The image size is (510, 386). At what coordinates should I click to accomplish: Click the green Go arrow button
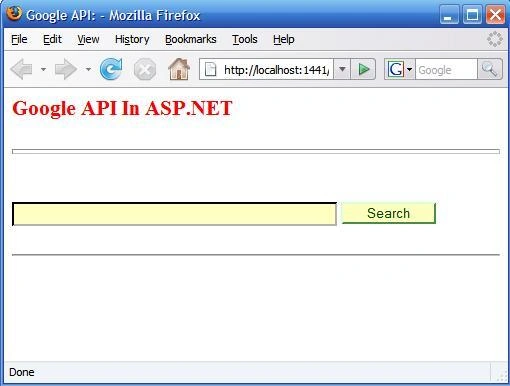363,69
